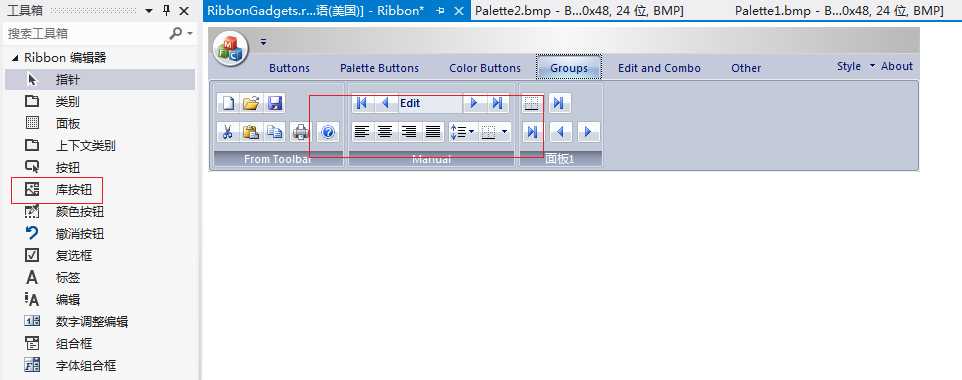
Task: Click the Next arrow icon in 面板1 panel
Action: [588, 131]
